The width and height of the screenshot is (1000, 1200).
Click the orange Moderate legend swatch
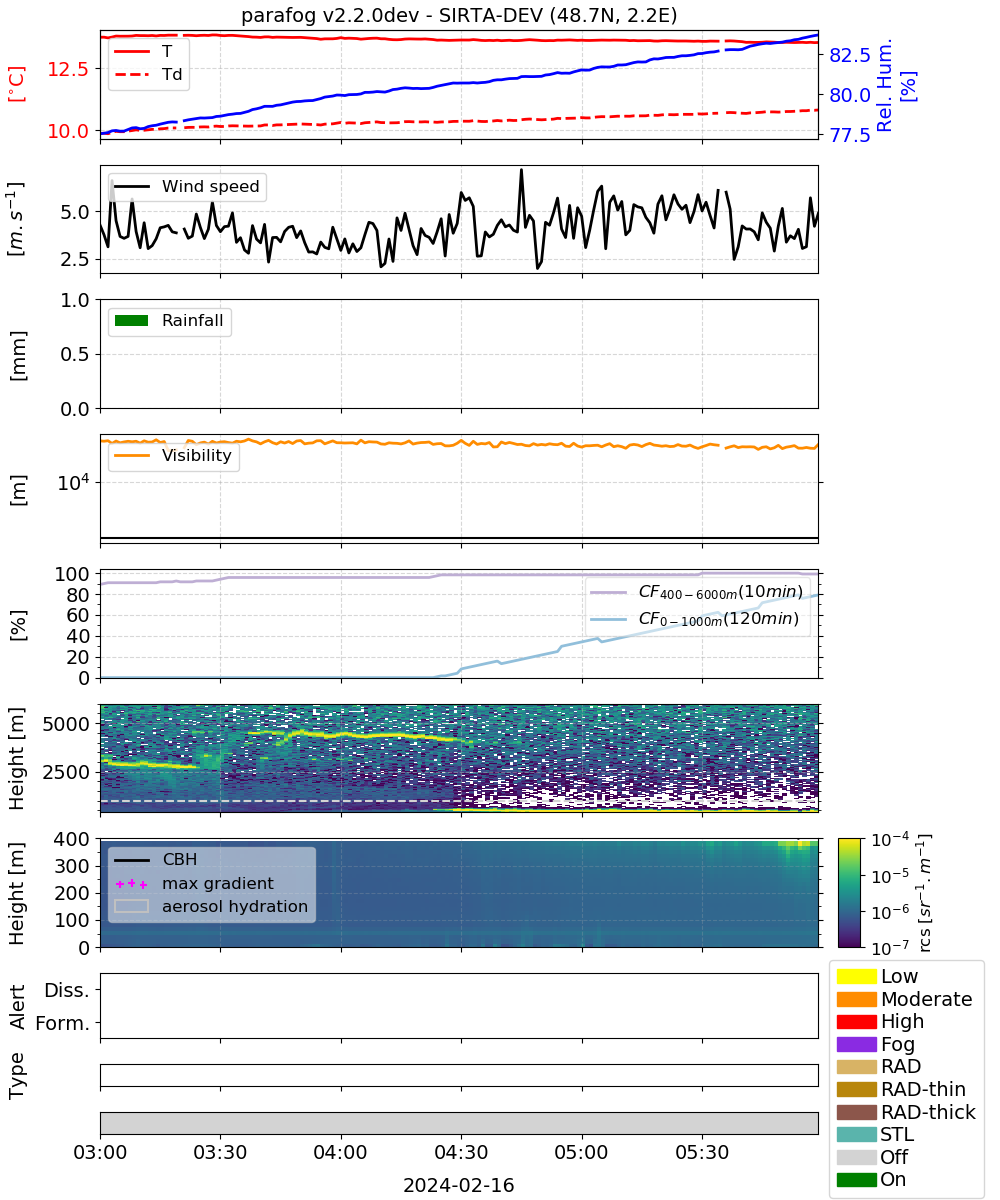pyautogui.click(x=856, y=999)
